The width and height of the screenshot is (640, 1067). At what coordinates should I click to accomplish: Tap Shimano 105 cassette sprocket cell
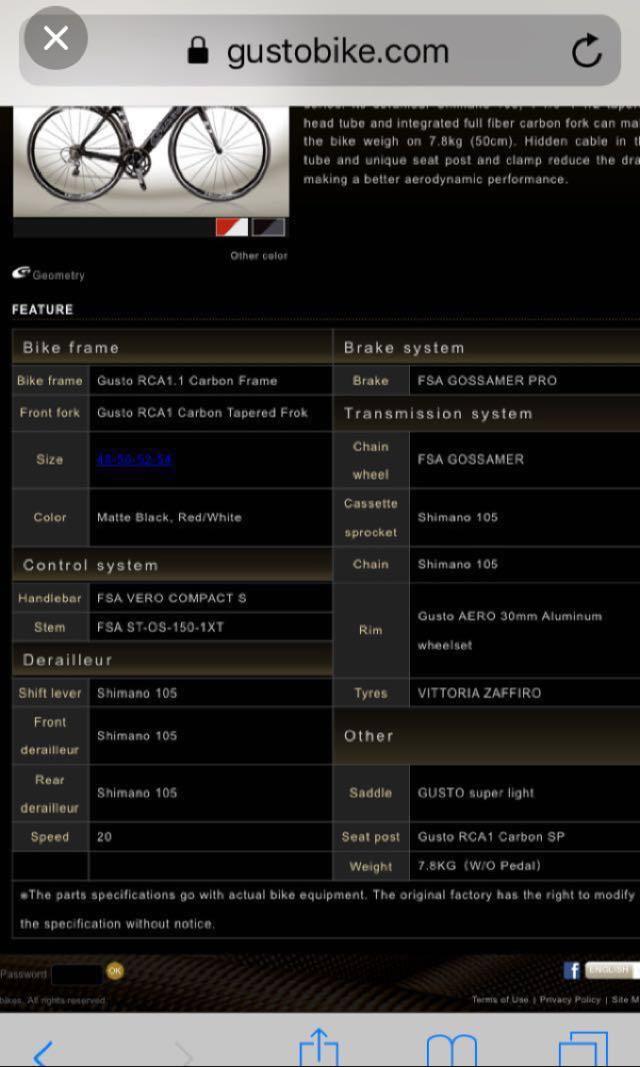pyautogui.click(x=524, y=517)
